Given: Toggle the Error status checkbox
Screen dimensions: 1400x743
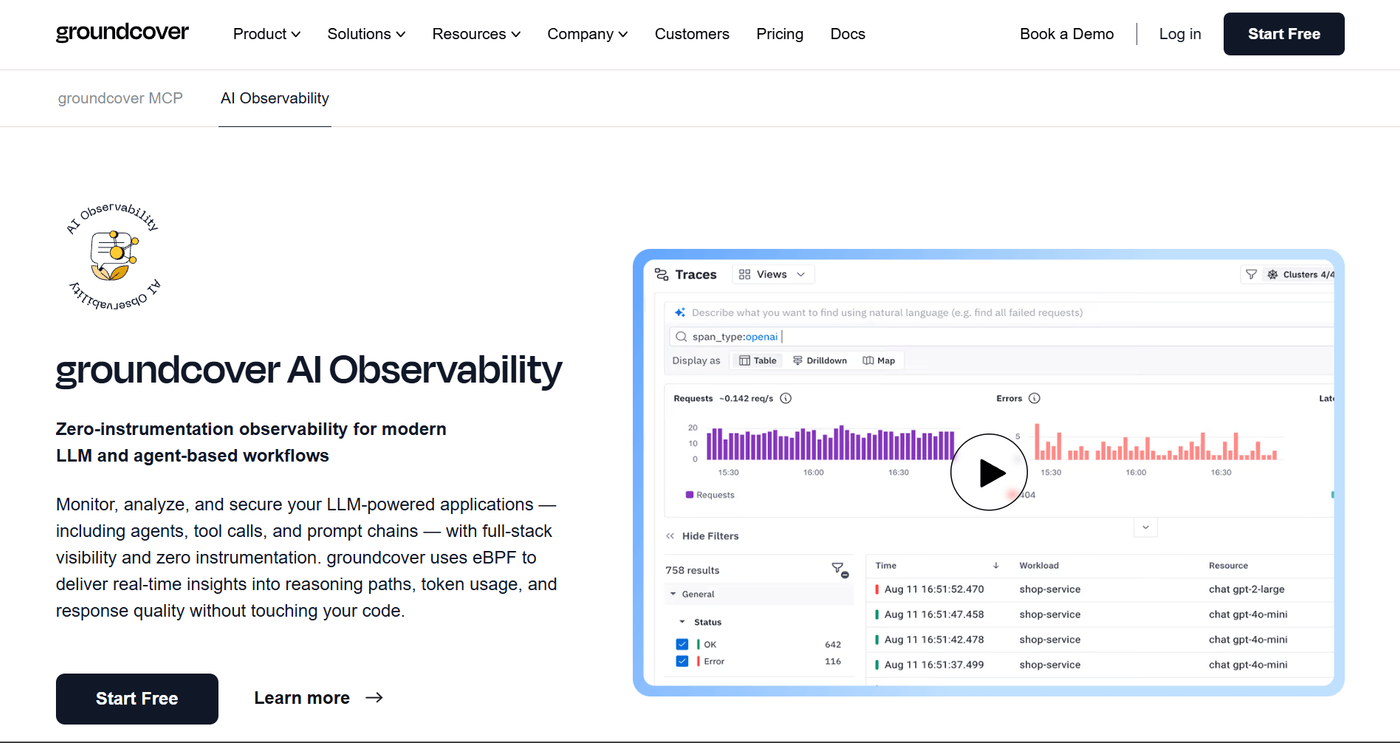Looking at the screenshot, I should (682, 661).
